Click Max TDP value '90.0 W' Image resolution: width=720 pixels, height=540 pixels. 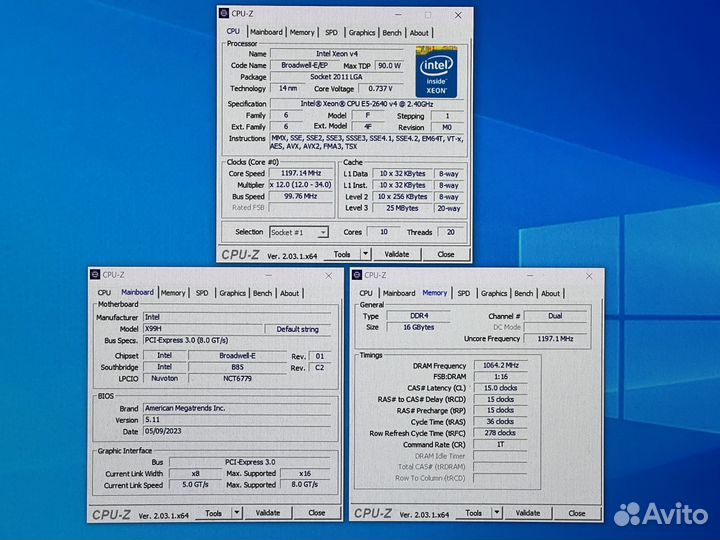tap(389, 66)
